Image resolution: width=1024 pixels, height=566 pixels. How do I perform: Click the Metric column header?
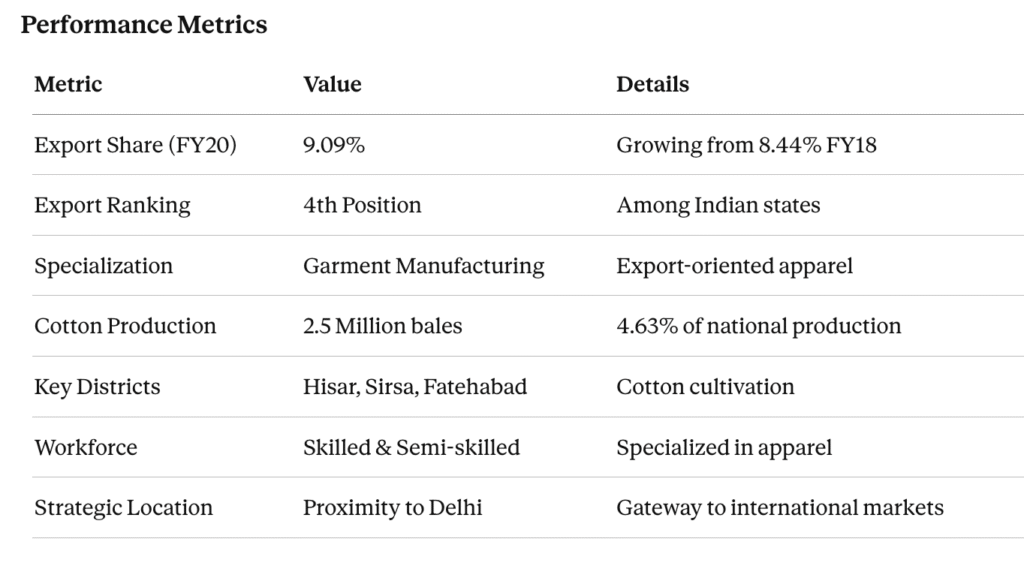(68, 84)
